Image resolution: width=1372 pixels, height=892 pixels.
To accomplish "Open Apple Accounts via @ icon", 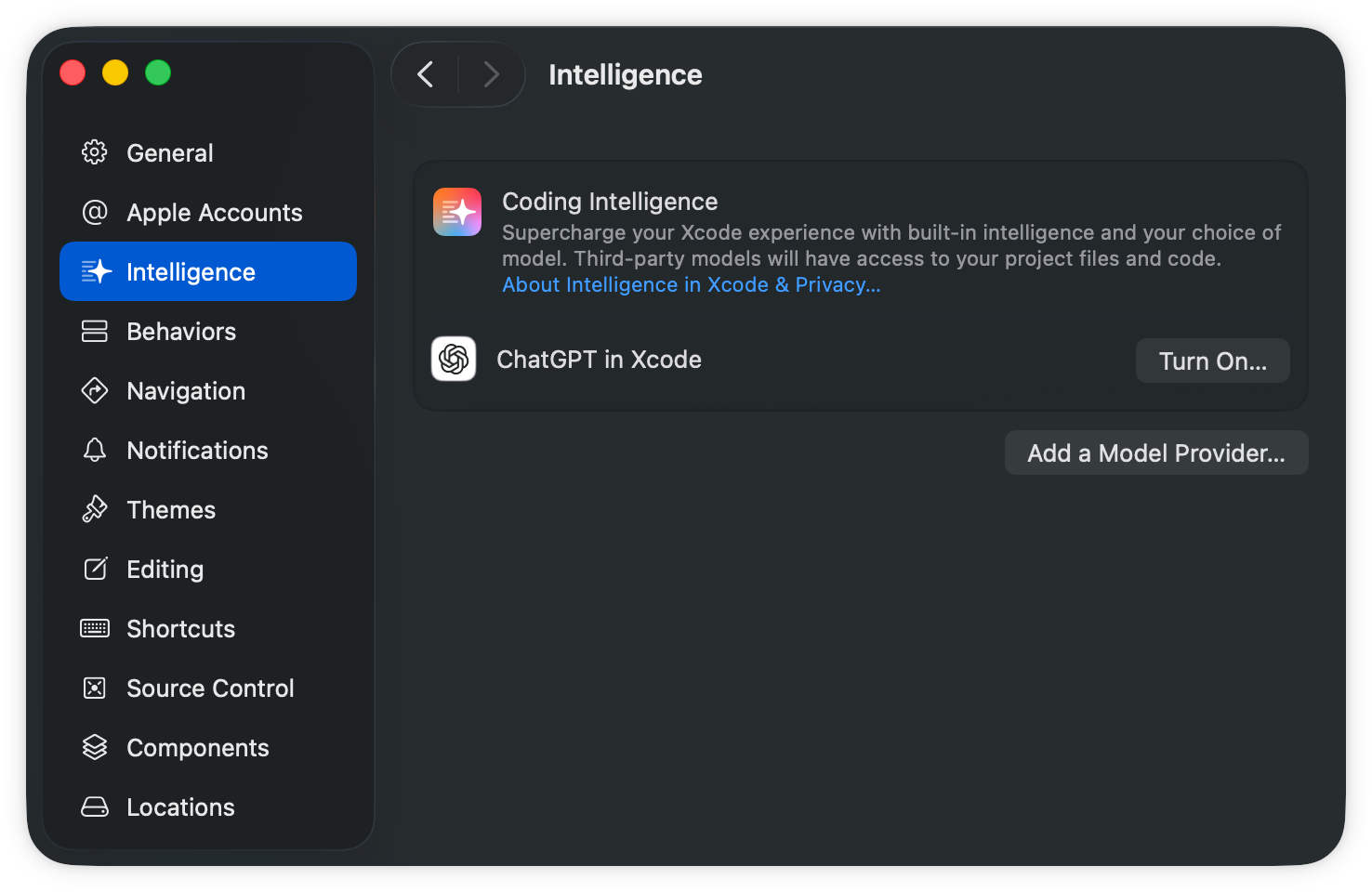I will [x=94, y=212].
